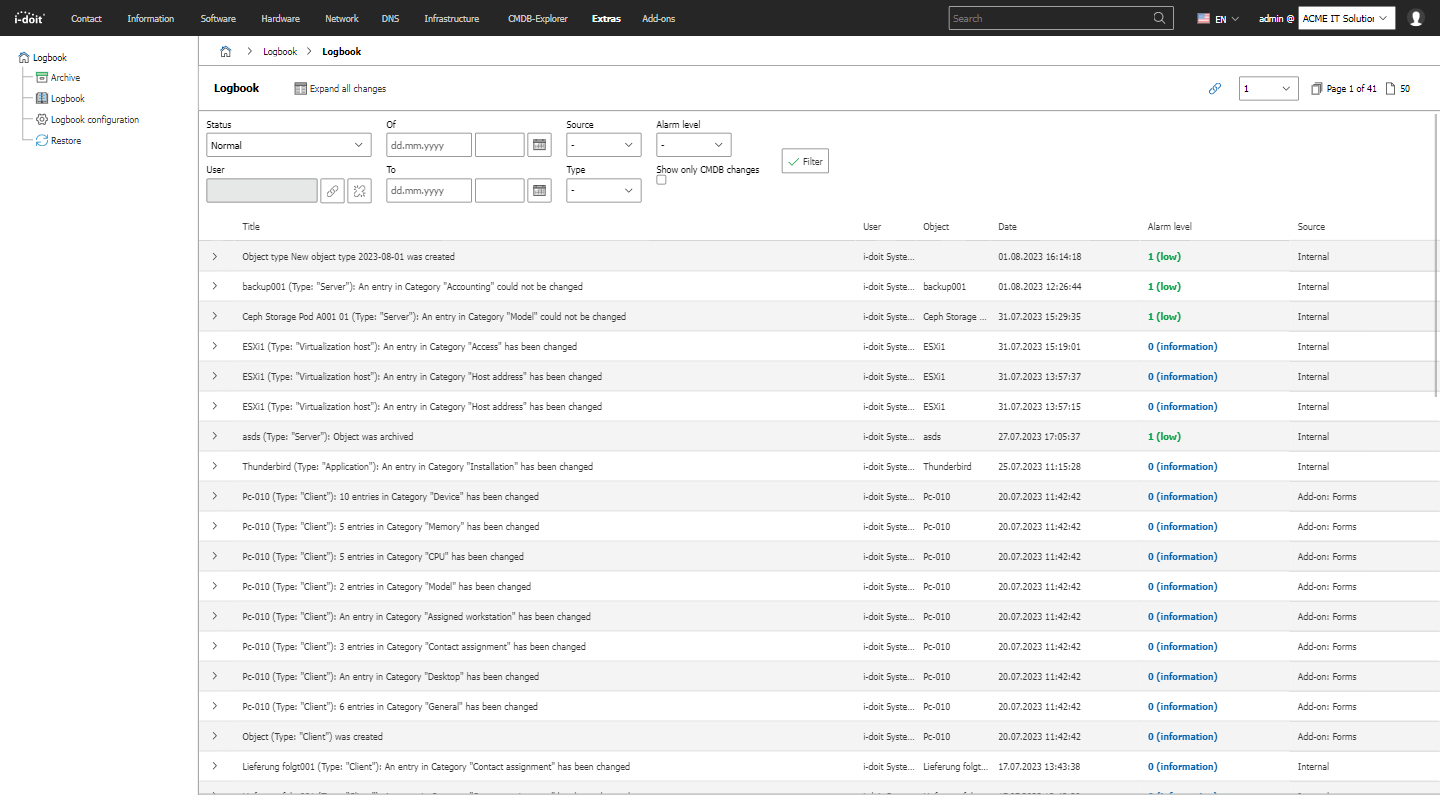Open the Software menu
The image size is (1440, 795).
(218, 18)
